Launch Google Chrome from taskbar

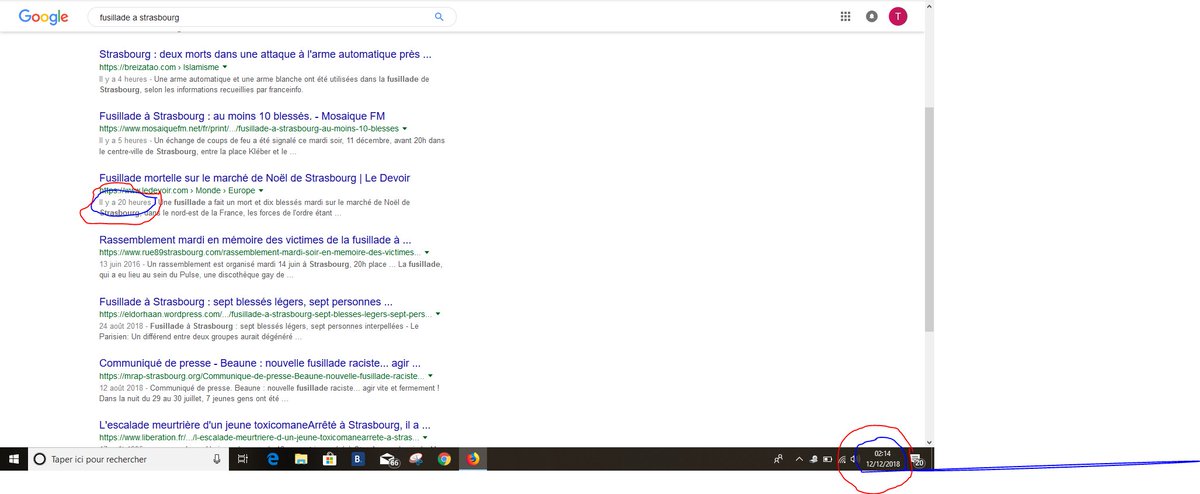point(444,460)
